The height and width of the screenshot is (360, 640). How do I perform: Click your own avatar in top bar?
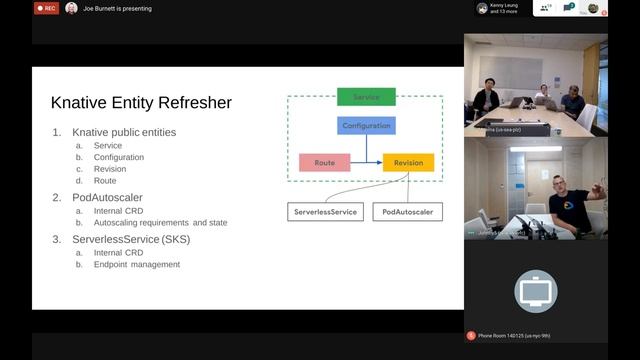[593, 8]
